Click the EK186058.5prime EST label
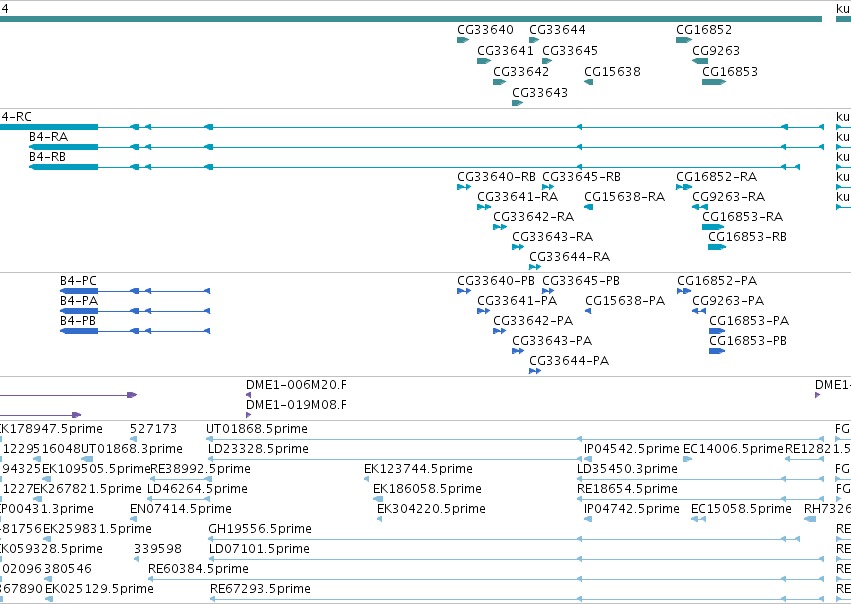This screenshot has width=851, height=604. pyautogui.click(x=427, y=489)
